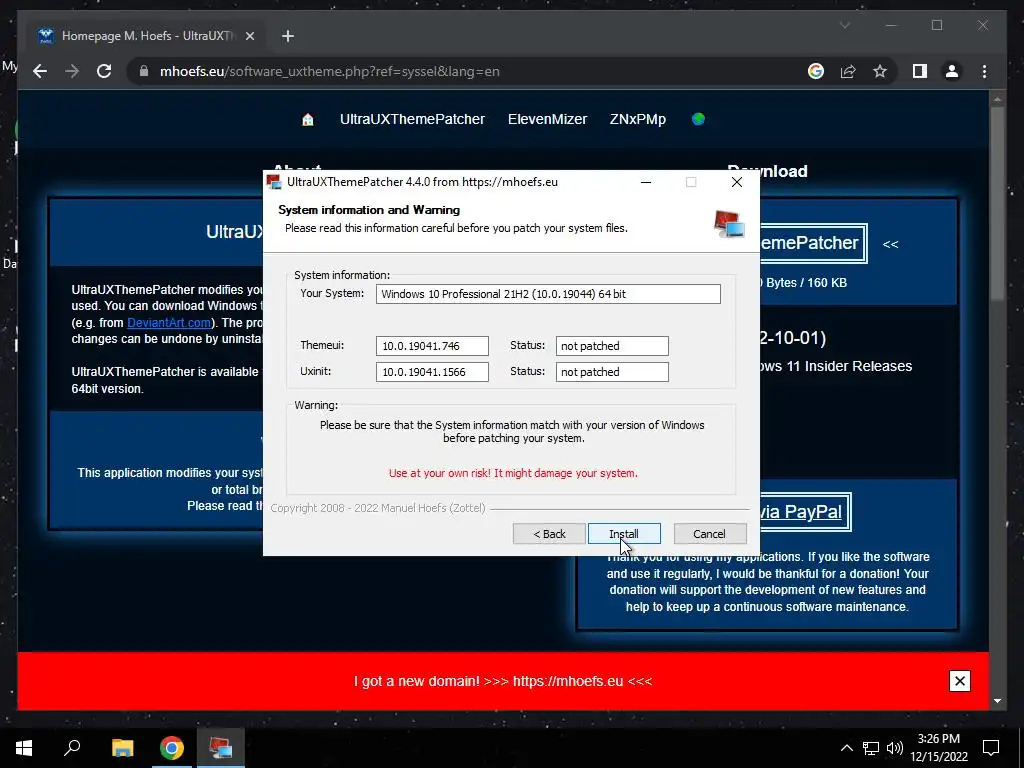Click the browser forward arrow
Viewport: 1024px width, 768px height.
72,71
